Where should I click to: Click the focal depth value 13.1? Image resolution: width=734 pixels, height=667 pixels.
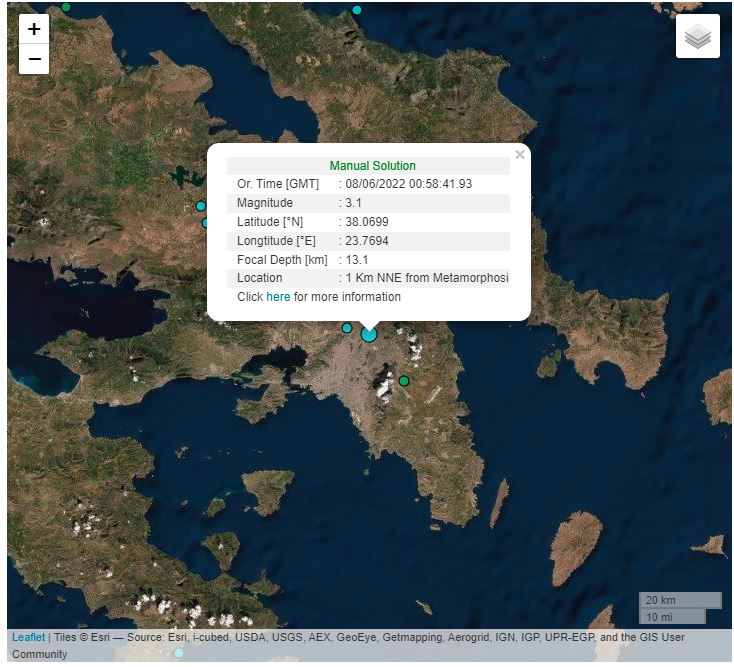coord(357,260)
